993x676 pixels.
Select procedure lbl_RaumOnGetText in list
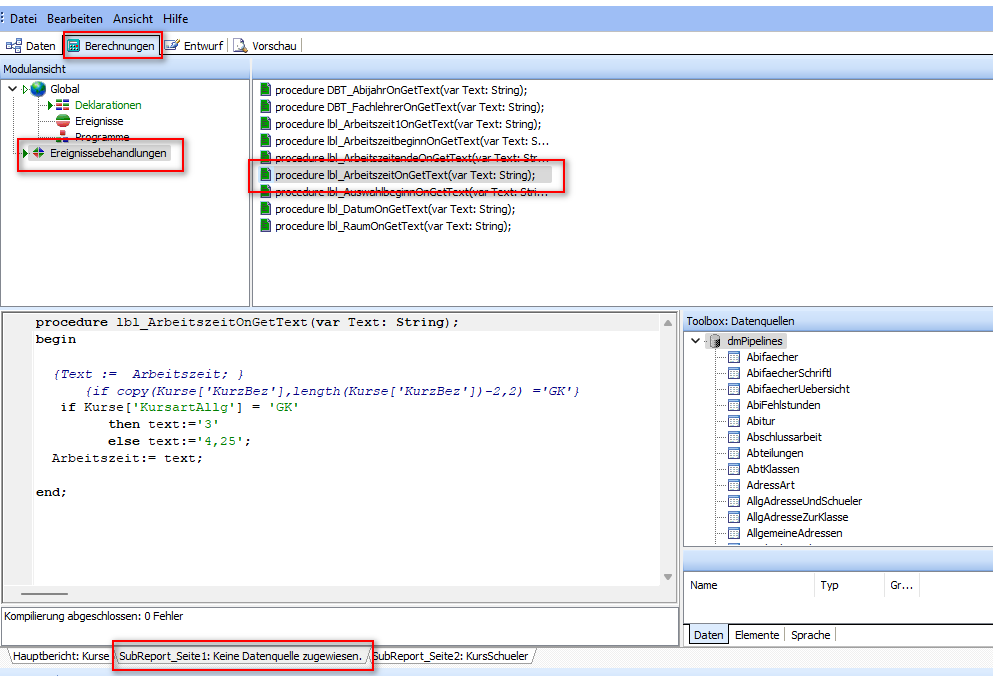click(x=392, y=226)
